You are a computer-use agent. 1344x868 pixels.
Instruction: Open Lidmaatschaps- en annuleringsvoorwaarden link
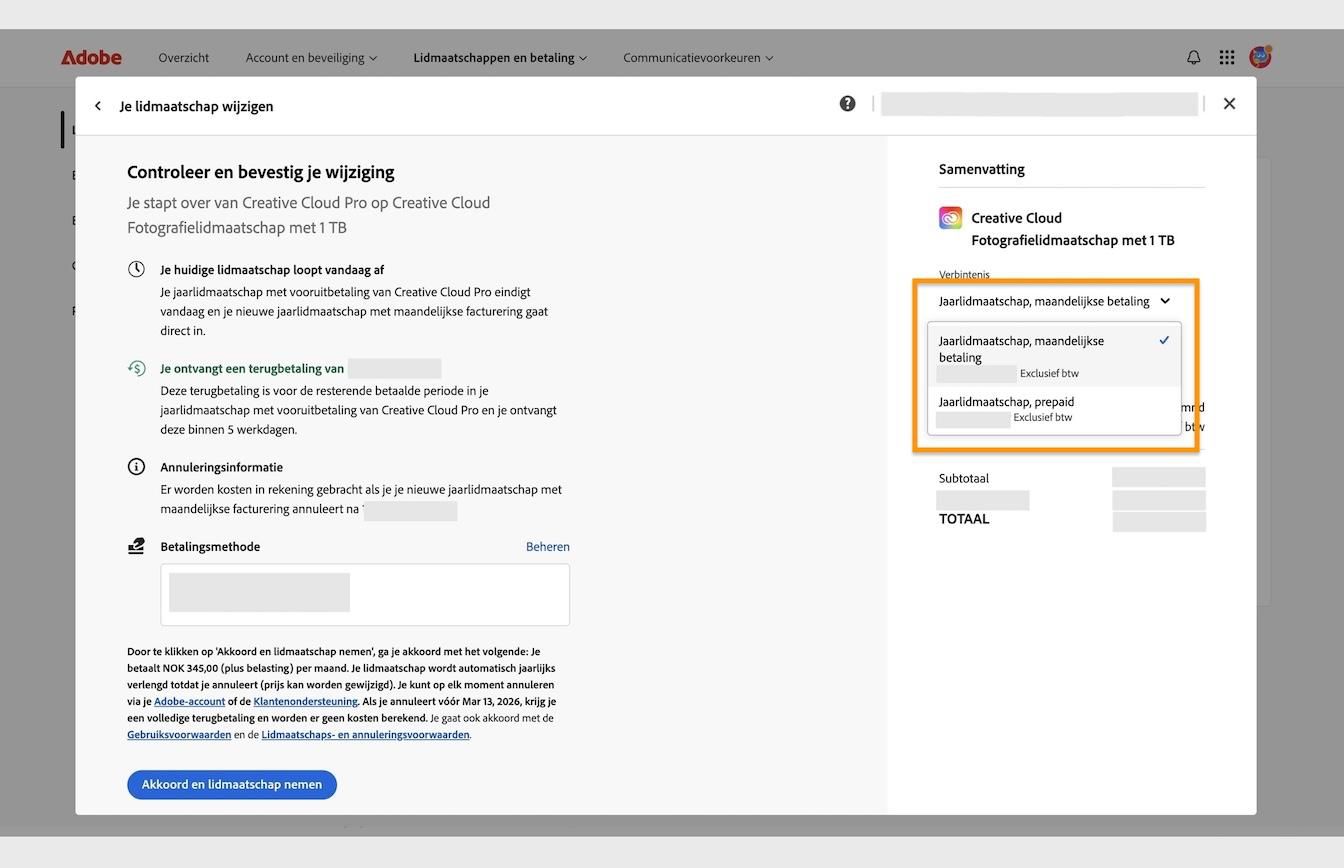[365, 735]
